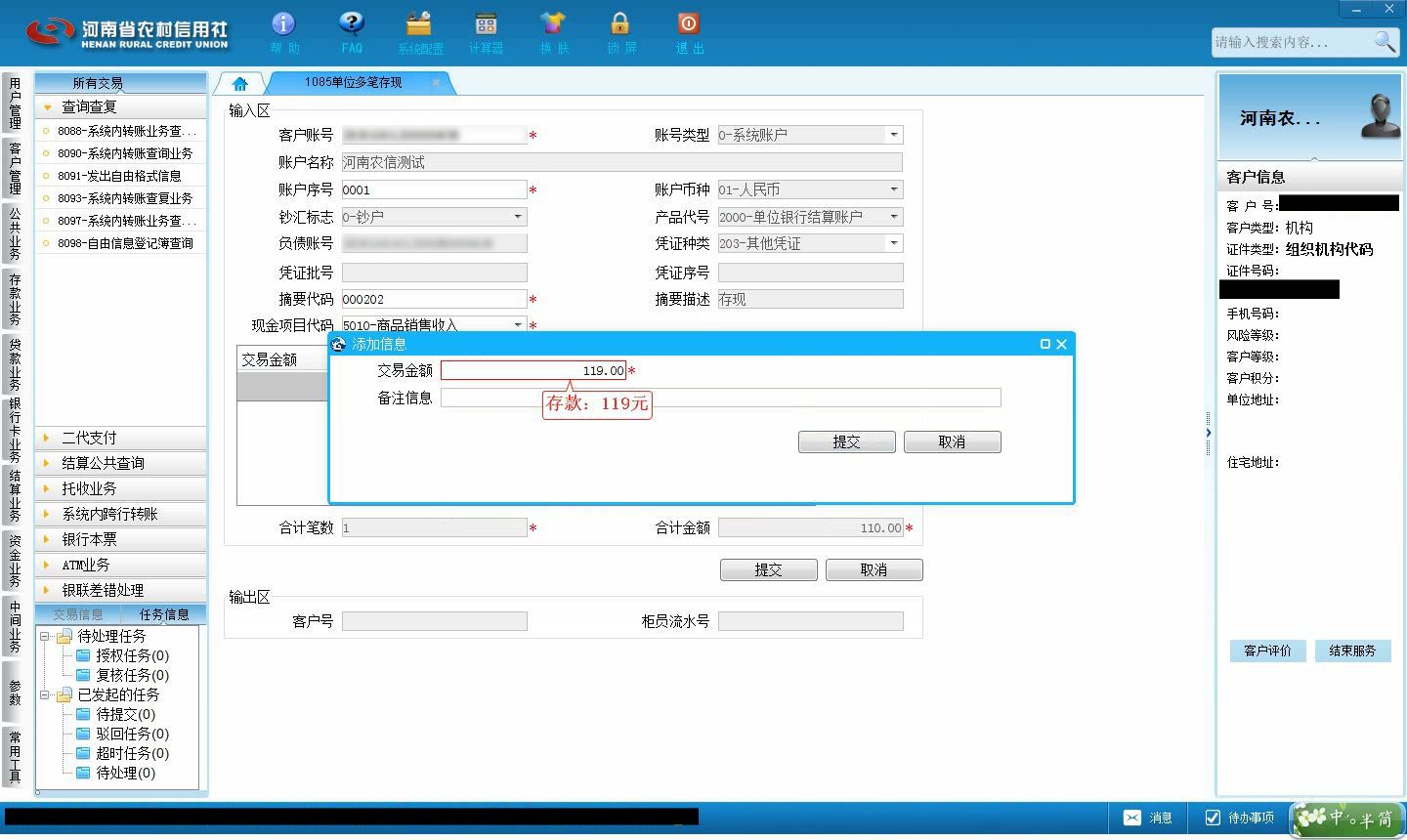
Task: Switch to the 交易信息 tab
Action: tap(78, 614)
